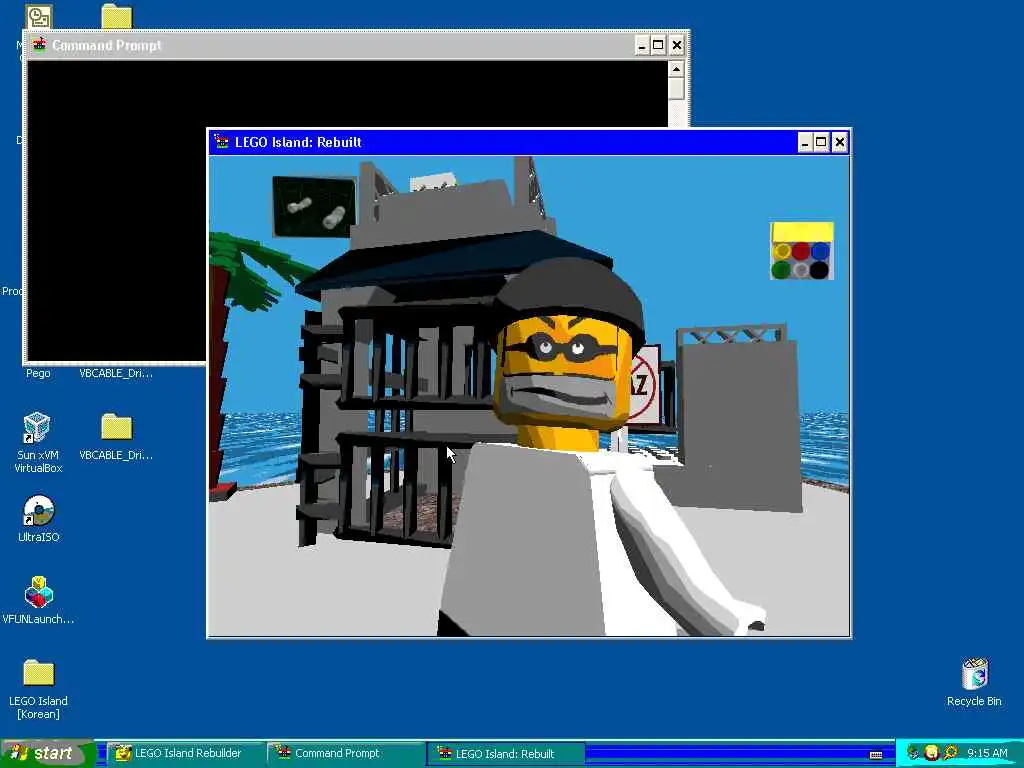Click the dark bricks picture panel in game
This screenshot has height=768, width=1024.
tap(314, 206)
